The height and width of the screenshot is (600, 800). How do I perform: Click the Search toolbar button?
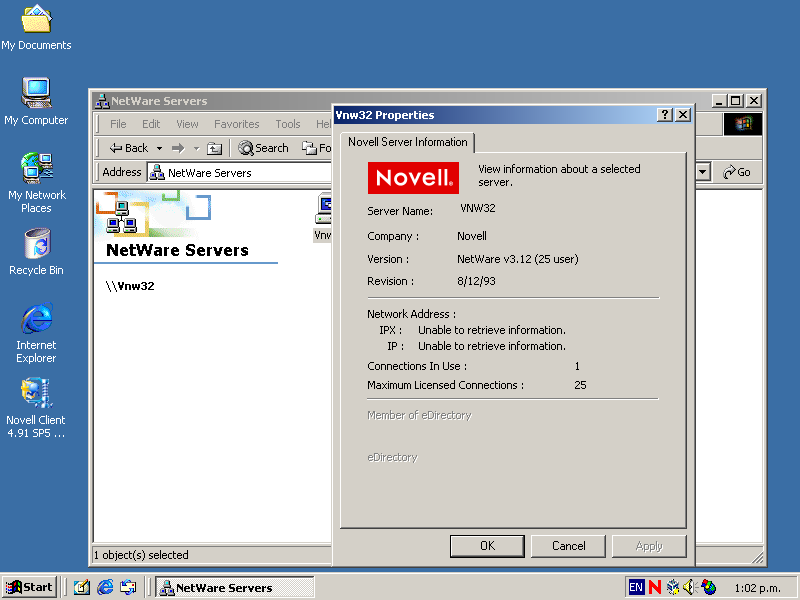click(263, 148)
